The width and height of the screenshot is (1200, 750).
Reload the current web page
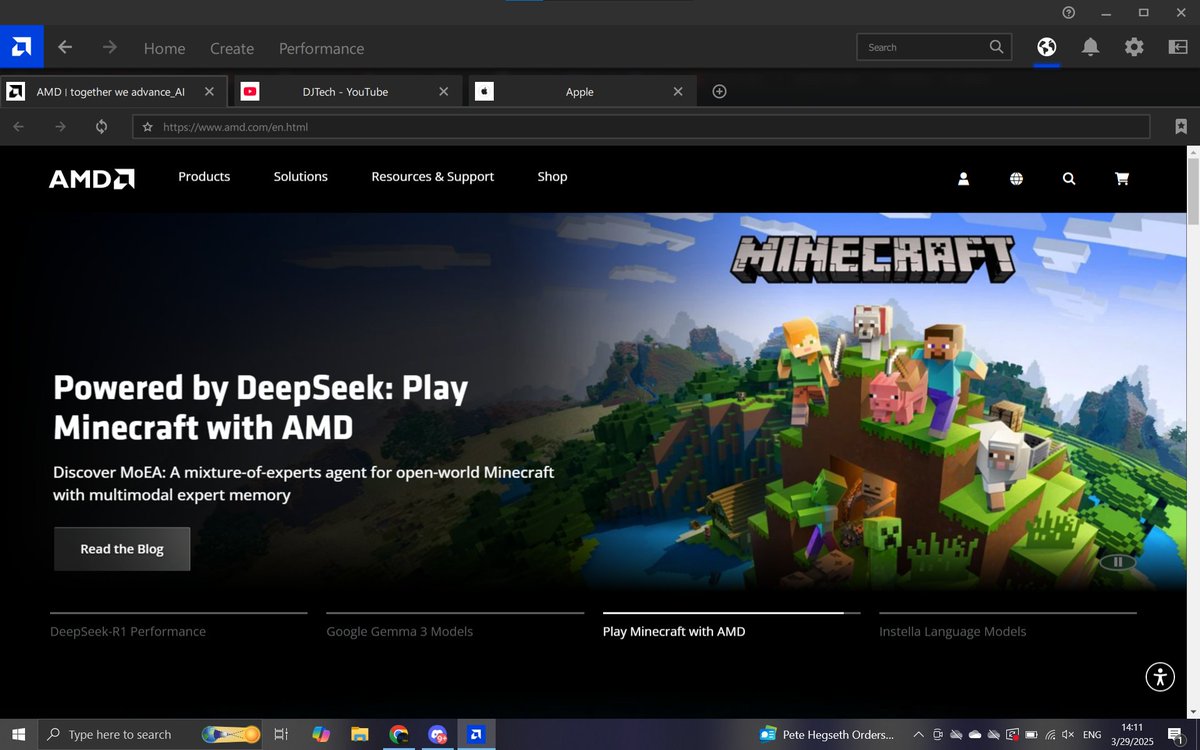[101, 127]
